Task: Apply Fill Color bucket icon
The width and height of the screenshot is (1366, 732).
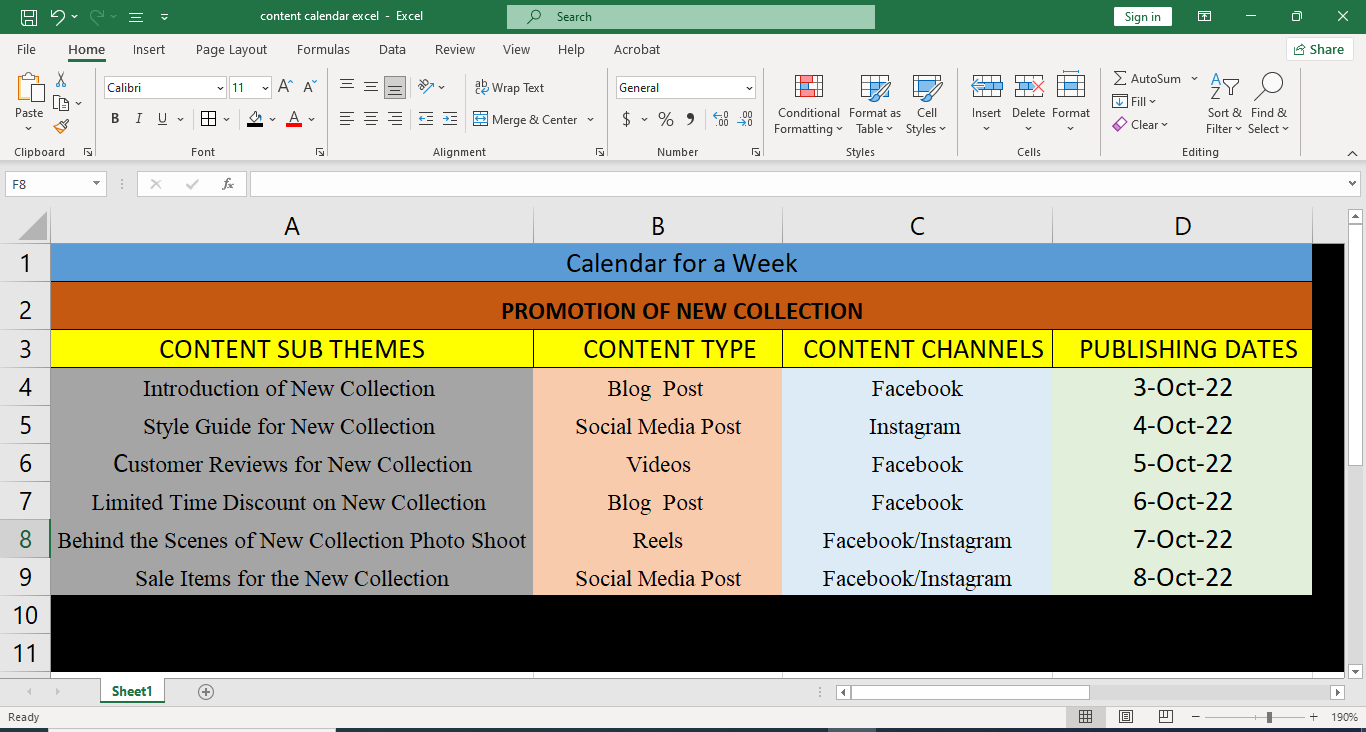Action: coord(255,119)
